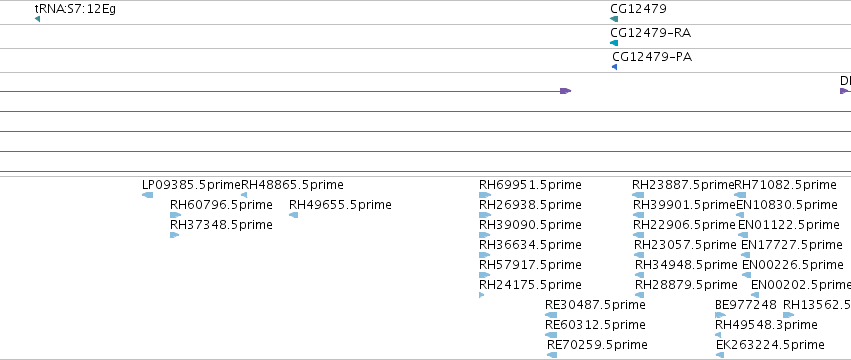Click the RH69951.5prime label text
The image size is (851, 360).
point(530,185)
